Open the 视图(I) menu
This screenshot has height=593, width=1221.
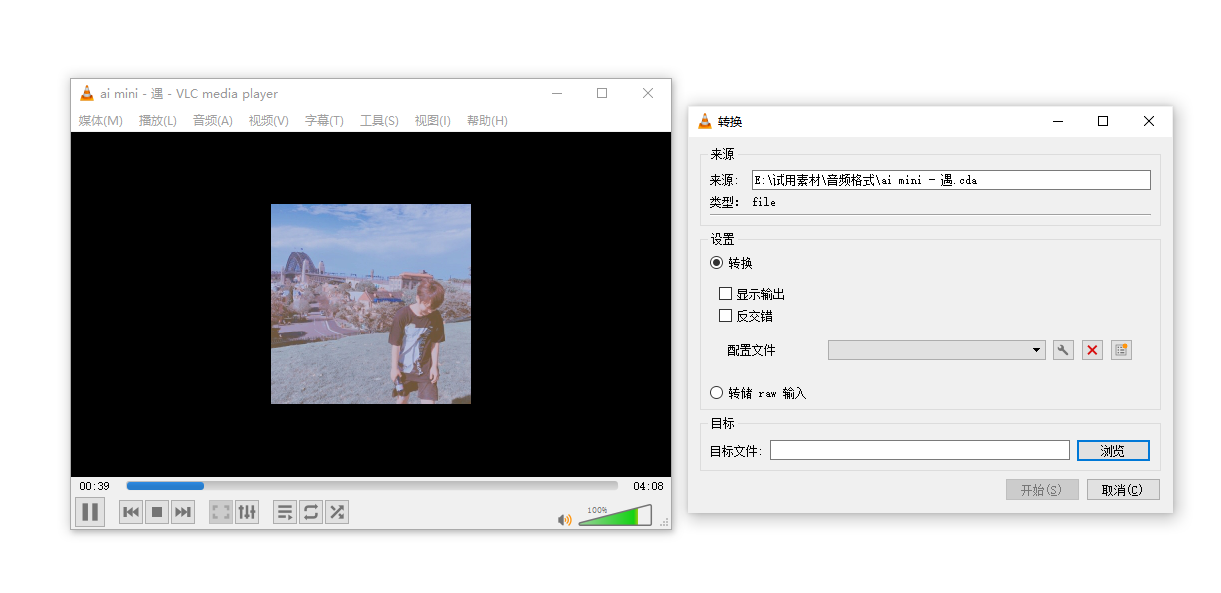pyautogui.click(x=433, y=120)
